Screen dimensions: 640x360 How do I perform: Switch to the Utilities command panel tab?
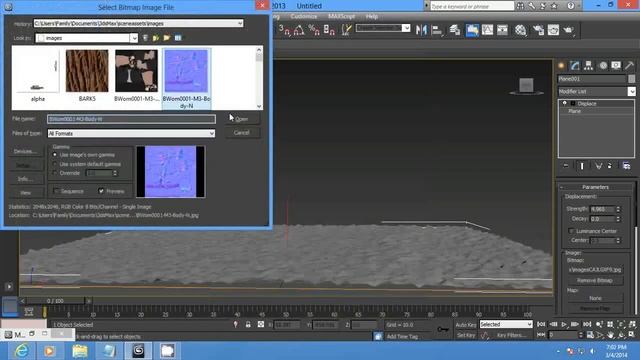[629, 65]
